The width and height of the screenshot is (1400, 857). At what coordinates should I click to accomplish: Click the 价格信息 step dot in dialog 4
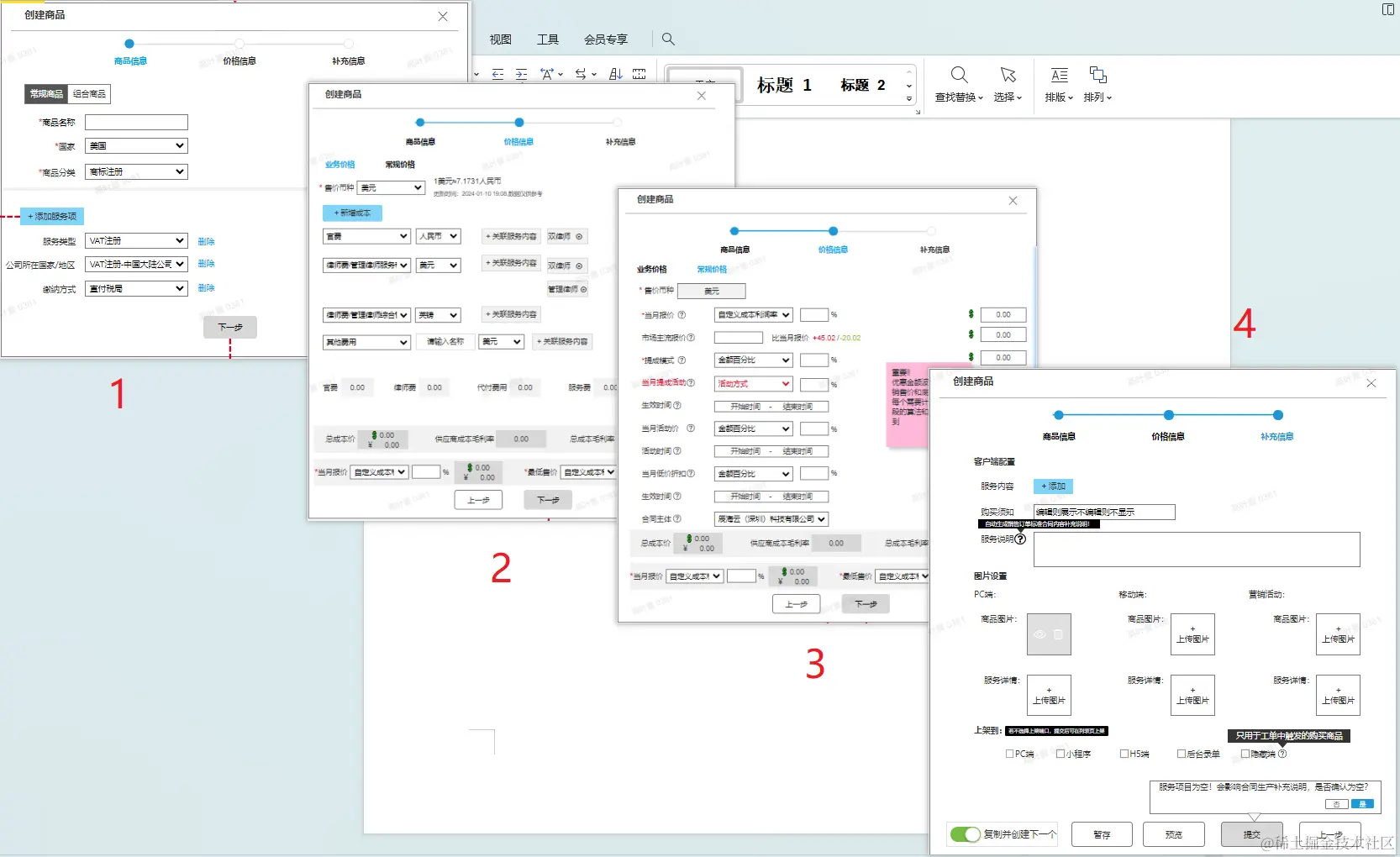(x=1168, y=415)
